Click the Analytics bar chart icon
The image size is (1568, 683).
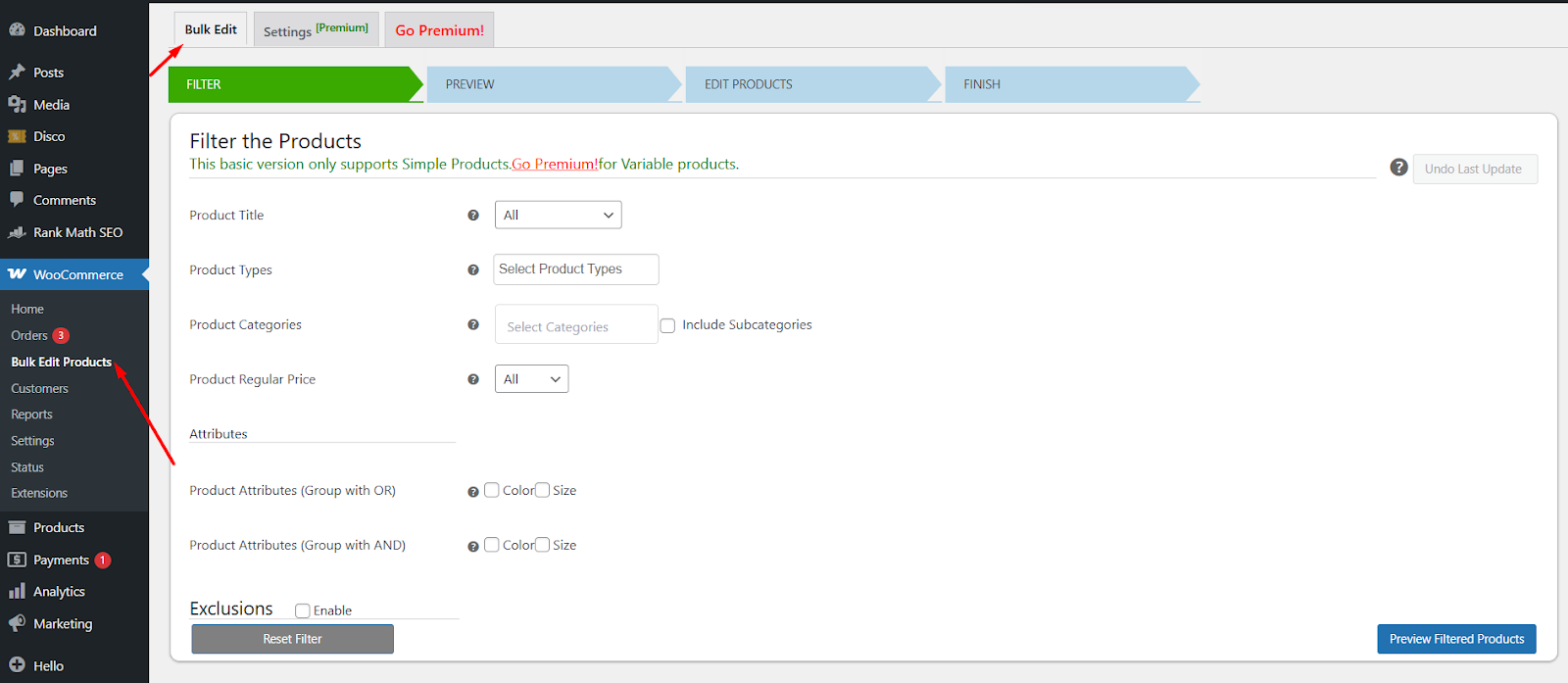[17, 591]
